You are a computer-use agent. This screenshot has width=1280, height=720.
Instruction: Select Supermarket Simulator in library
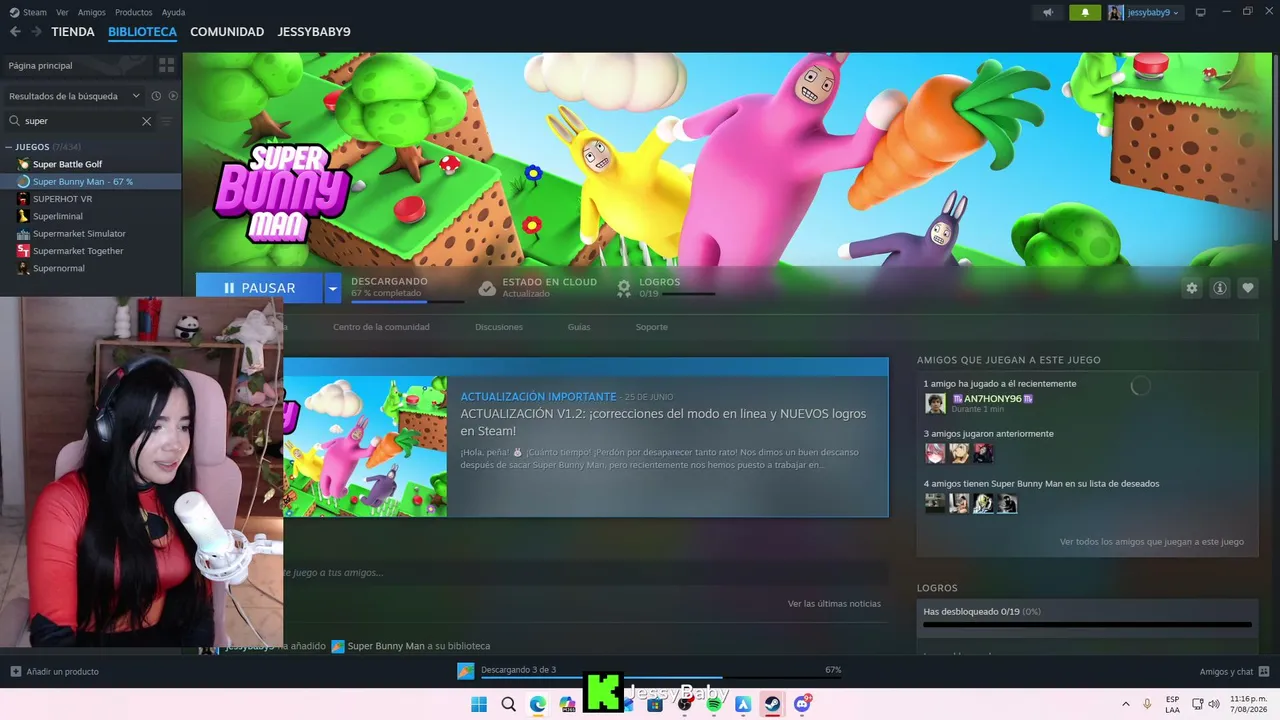[x=79, y=234]
